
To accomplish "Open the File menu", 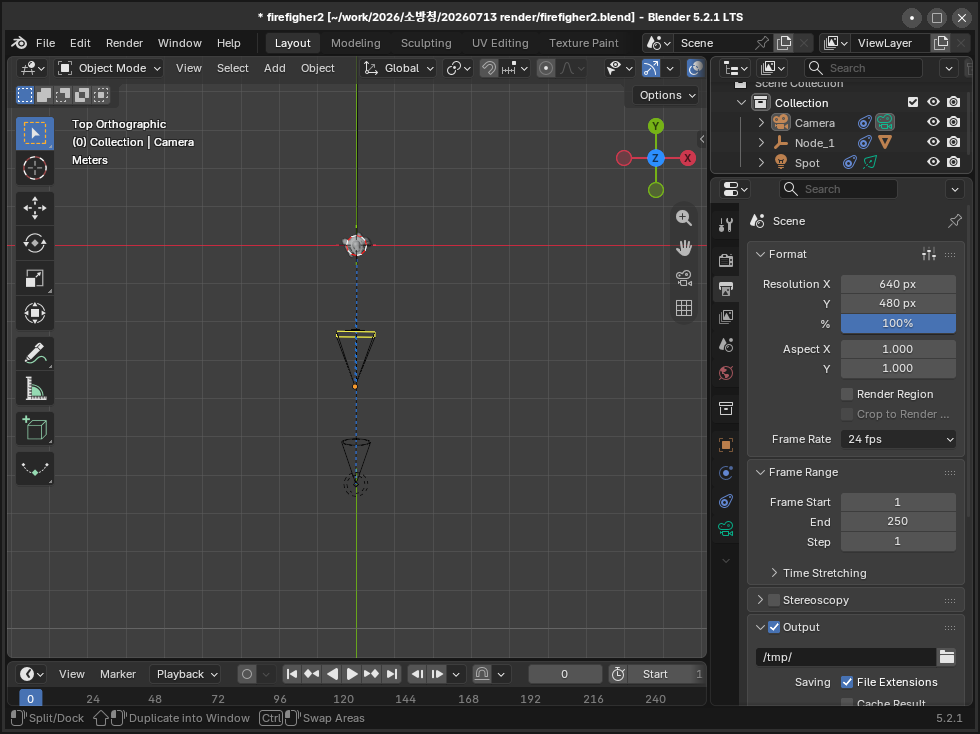I will (x=45, y=43).
